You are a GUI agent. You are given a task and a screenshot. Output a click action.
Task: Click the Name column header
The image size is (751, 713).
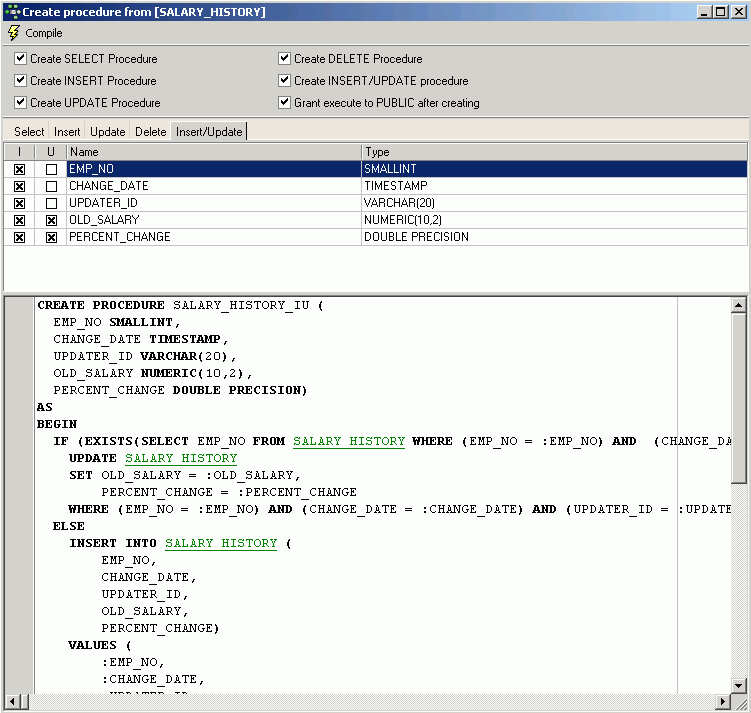(x=214, y=152)
